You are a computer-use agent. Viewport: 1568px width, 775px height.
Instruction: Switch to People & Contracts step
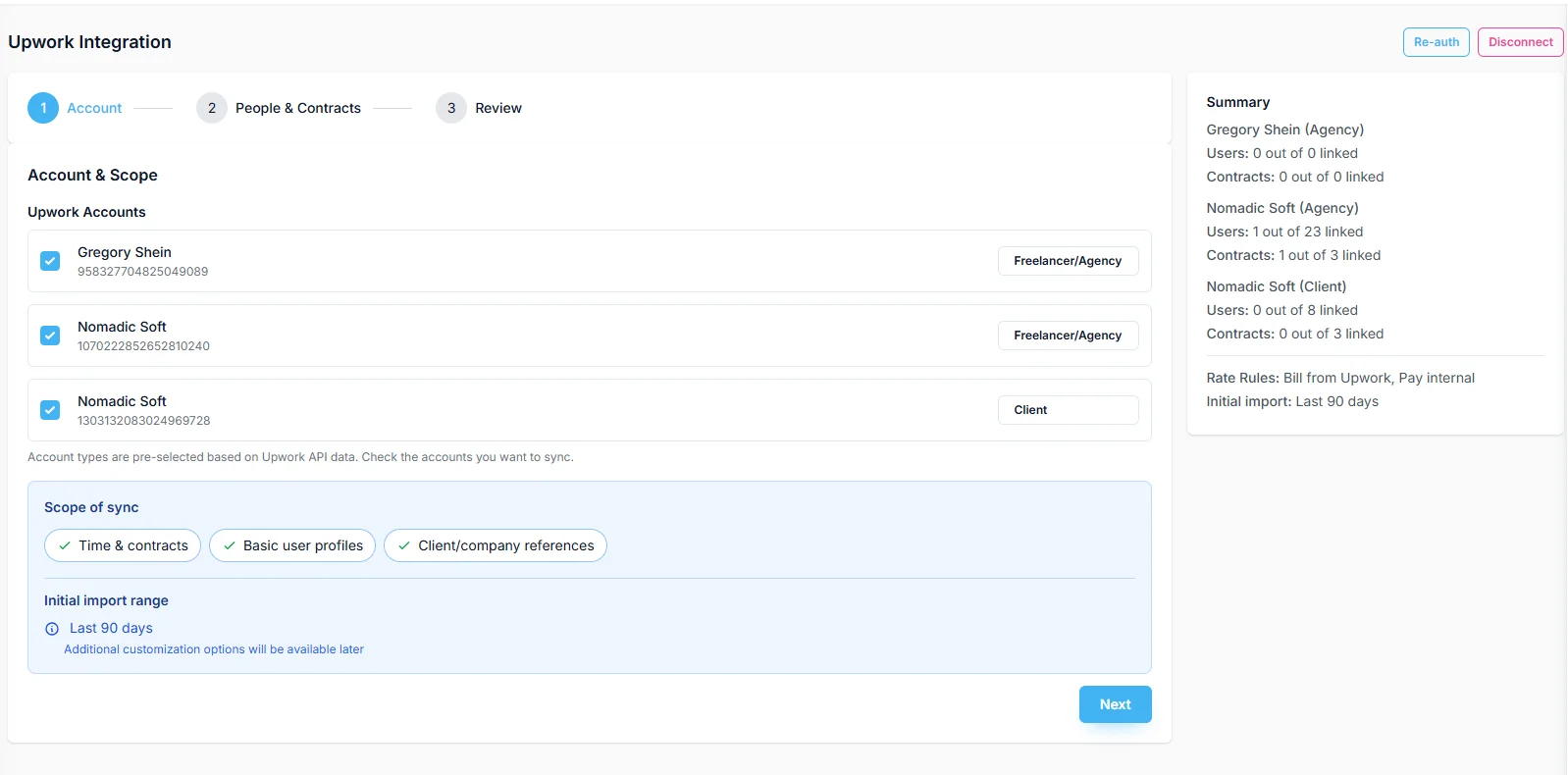298,108
